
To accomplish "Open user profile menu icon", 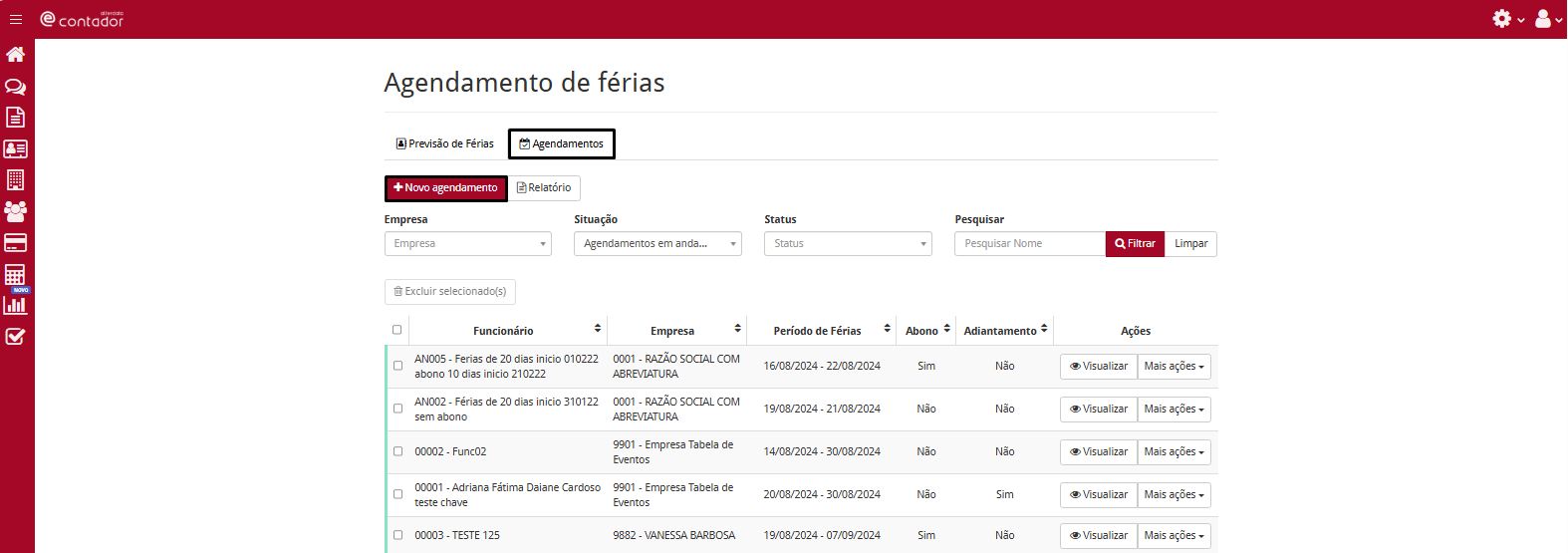I will point(1543,19).
